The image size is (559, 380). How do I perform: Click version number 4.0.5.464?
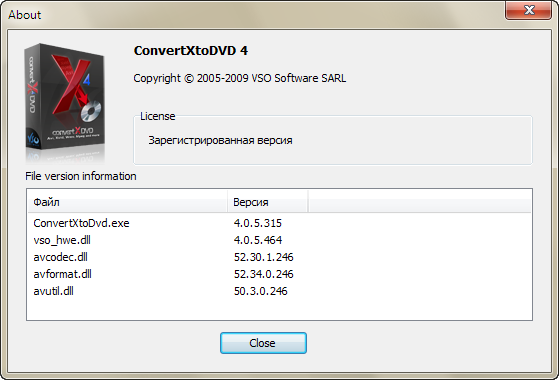pos(258,240)
